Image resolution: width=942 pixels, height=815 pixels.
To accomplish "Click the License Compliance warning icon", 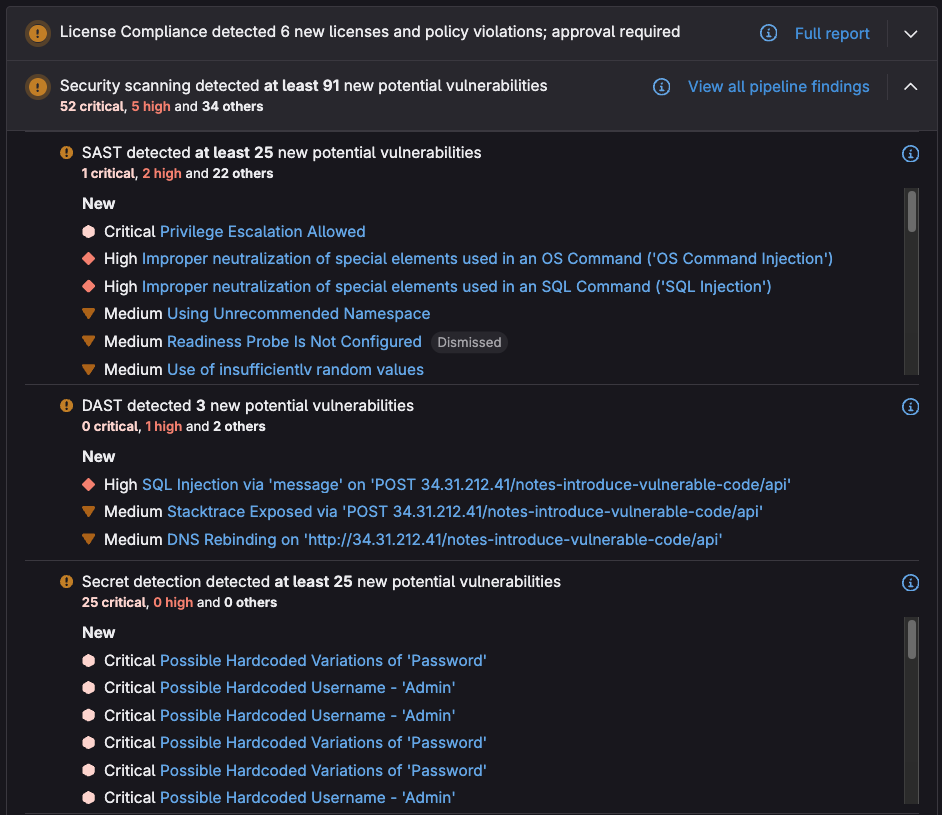I will click(x=37, y=32).
